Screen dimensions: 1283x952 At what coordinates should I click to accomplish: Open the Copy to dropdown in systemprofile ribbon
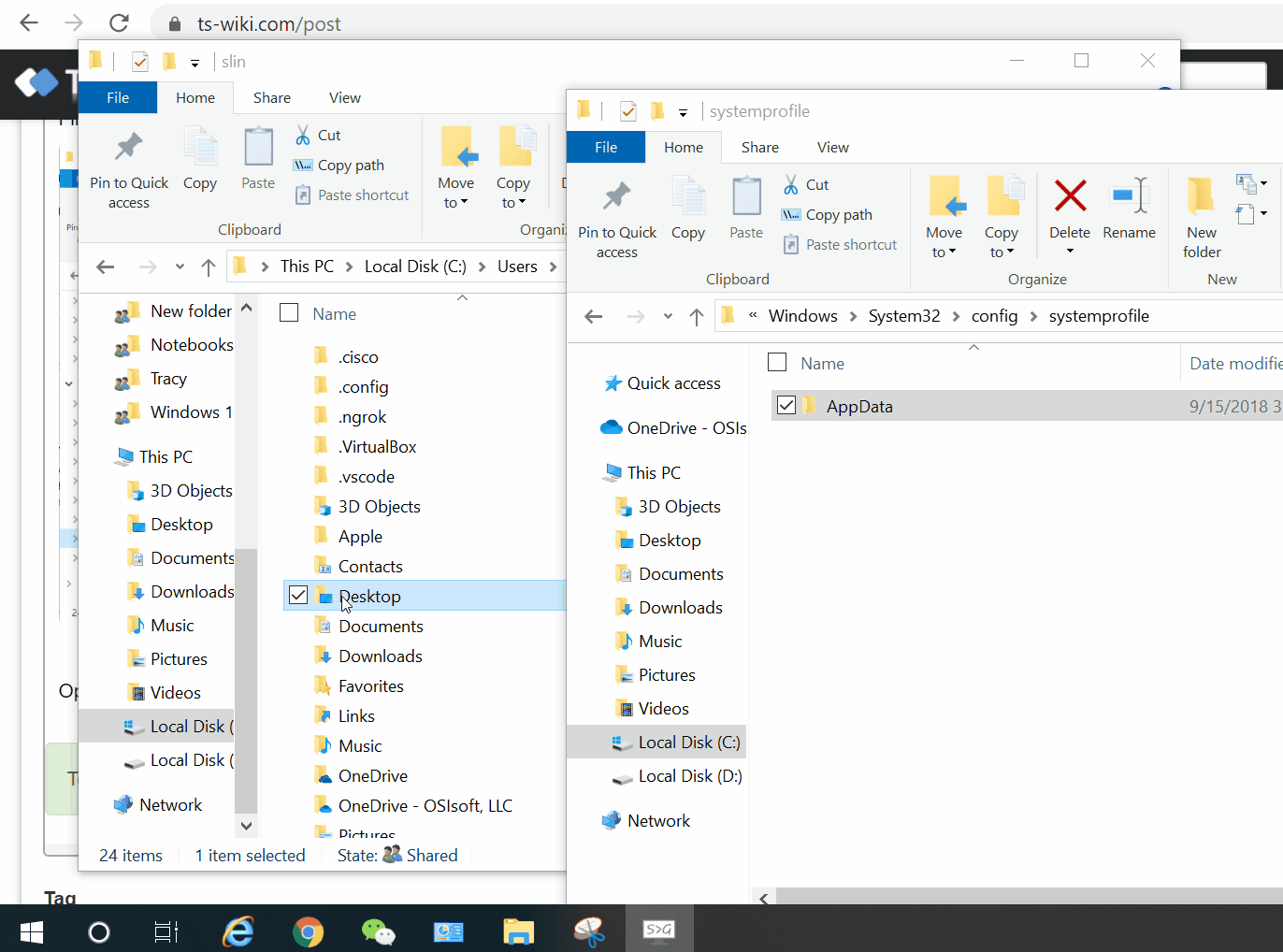pyautogui.click(x=1001, y=241)
